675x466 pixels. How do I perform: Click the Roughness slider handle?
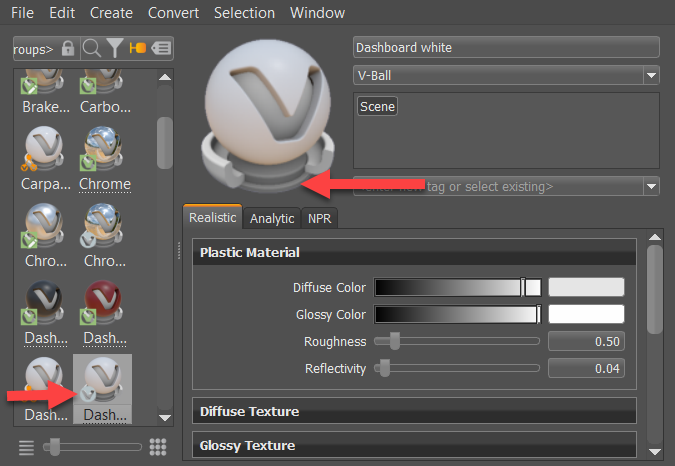tap(394, 341)
